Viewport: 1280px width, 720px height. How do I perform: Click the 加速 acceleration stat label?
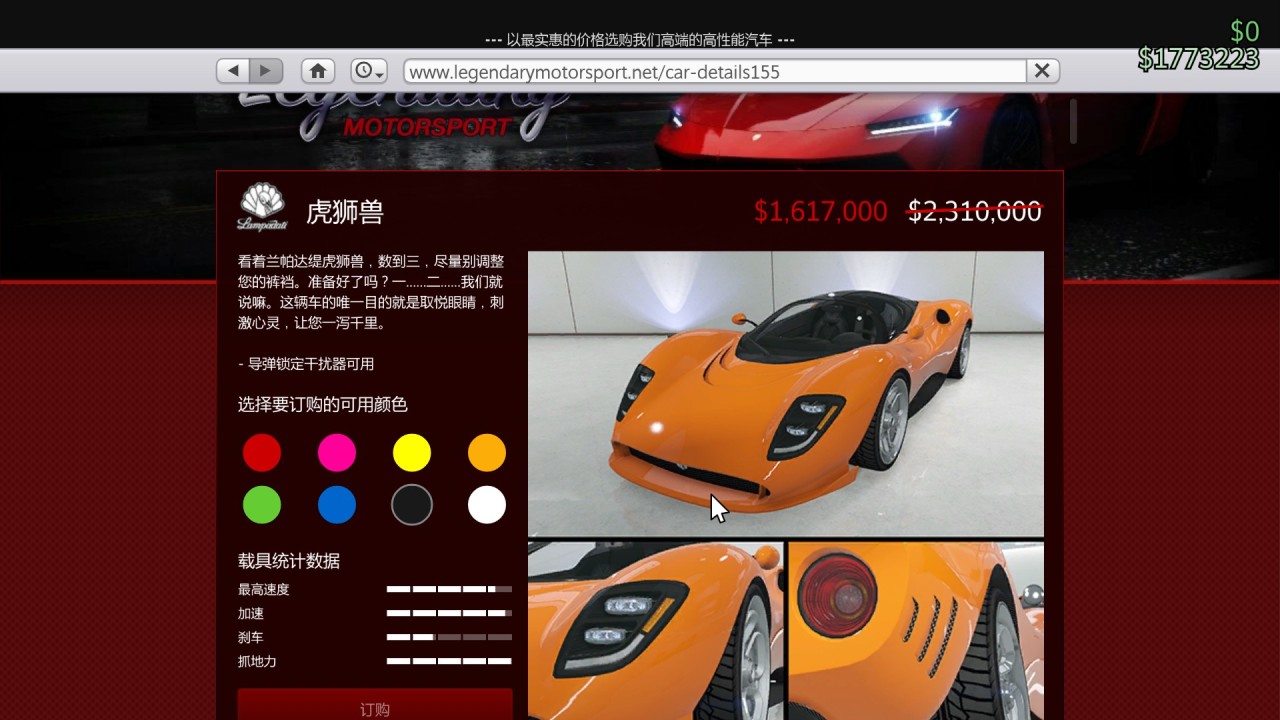point(251,614)
